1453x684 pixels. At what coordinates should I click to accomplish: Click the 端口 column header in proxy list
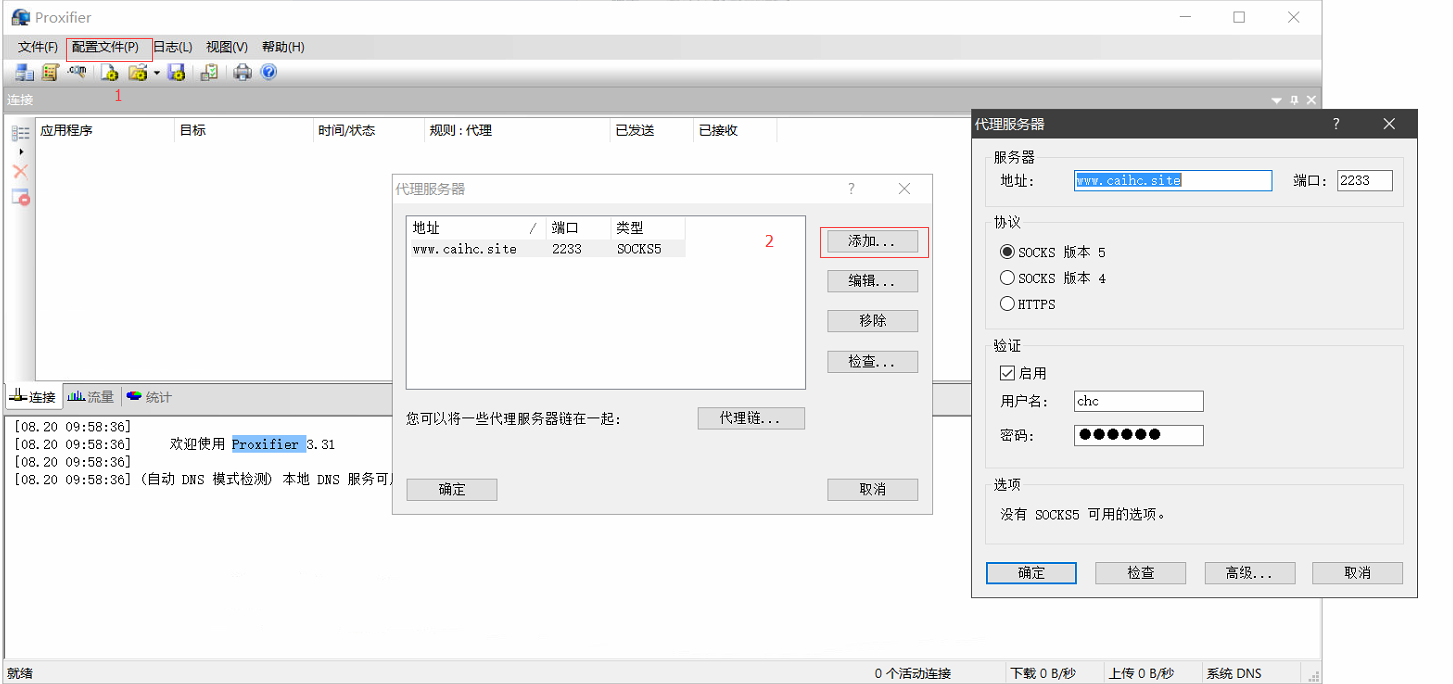click(577, 228)
